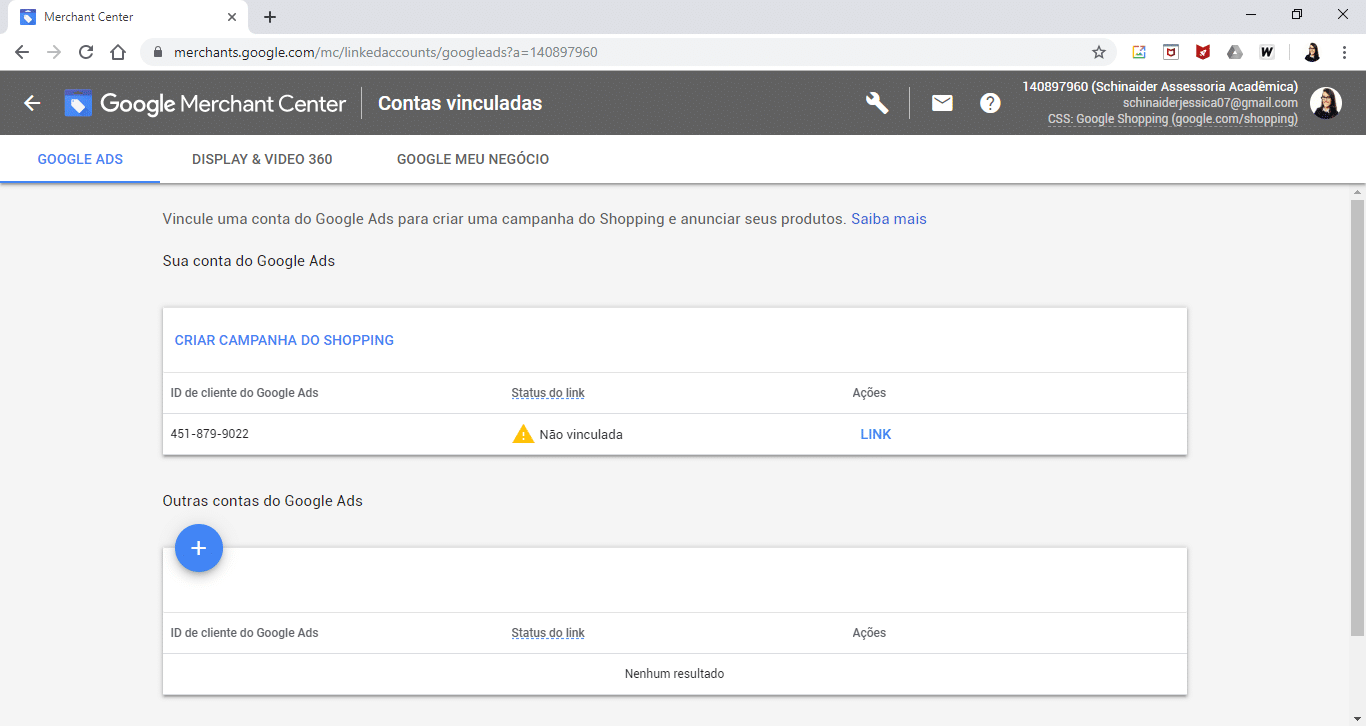Switch to the Google Ads tab
This screenshot has height=726, width=1366.
80,159
